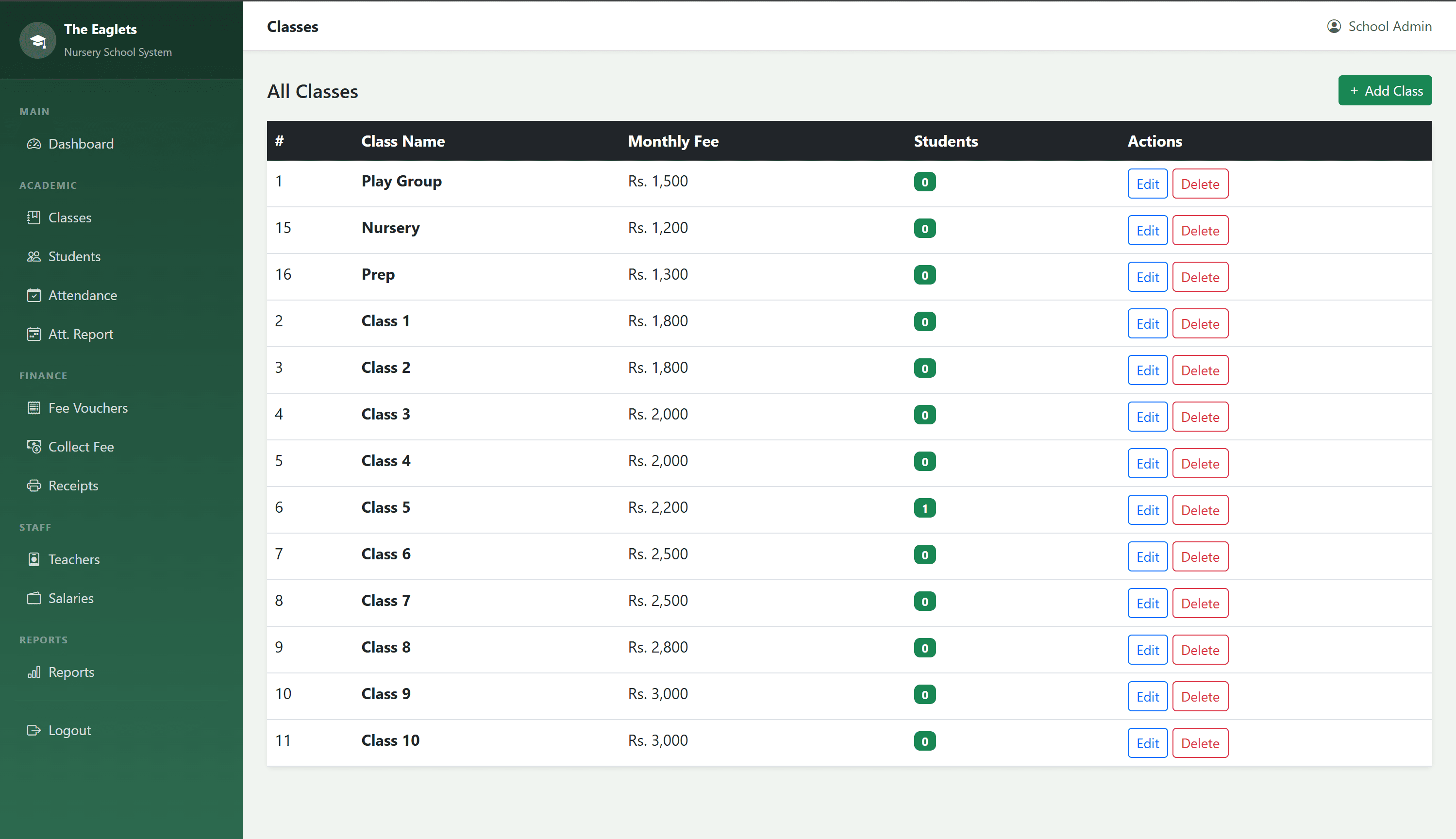
Task: Click the Classes book icon in sidebar
Action: (34, 217)
